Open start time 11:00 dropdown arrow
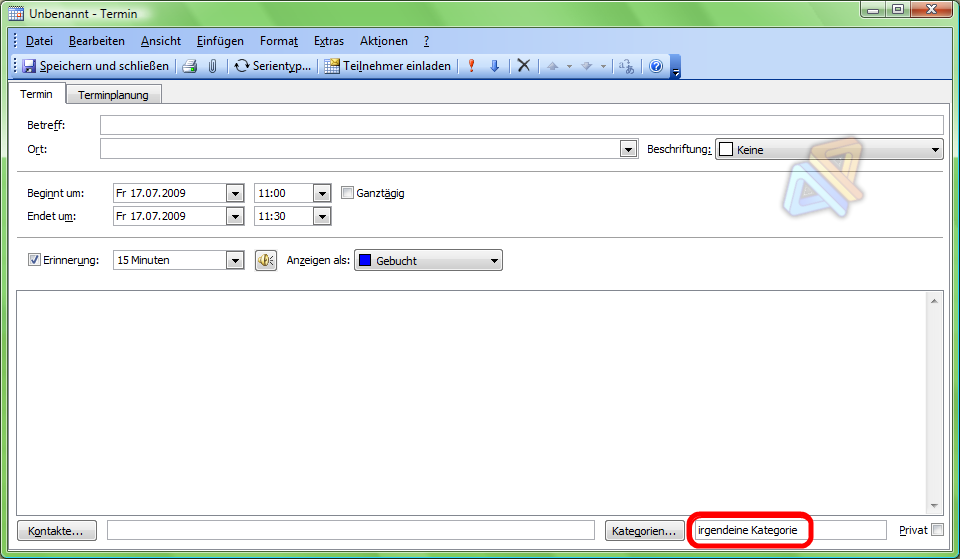Viewport: 960px width, 559px height. (x=322, y=193)
